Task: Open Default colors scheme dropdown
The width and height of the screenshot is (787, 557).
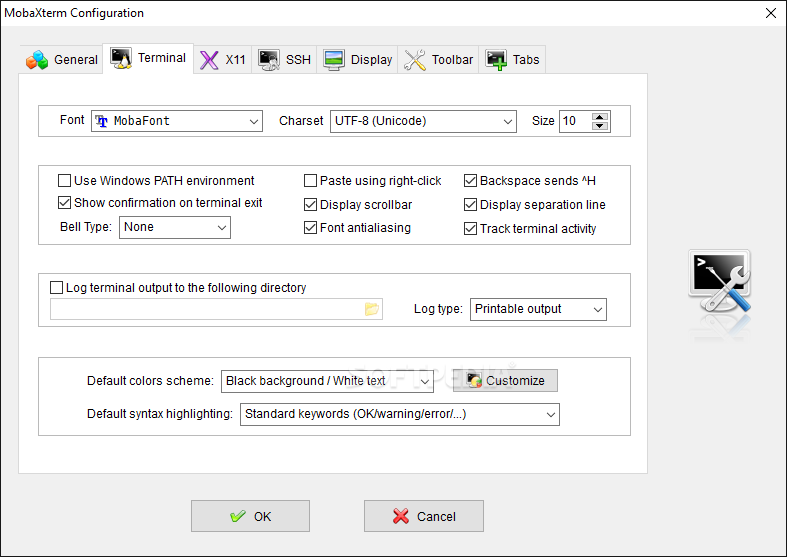Action: 327,381
